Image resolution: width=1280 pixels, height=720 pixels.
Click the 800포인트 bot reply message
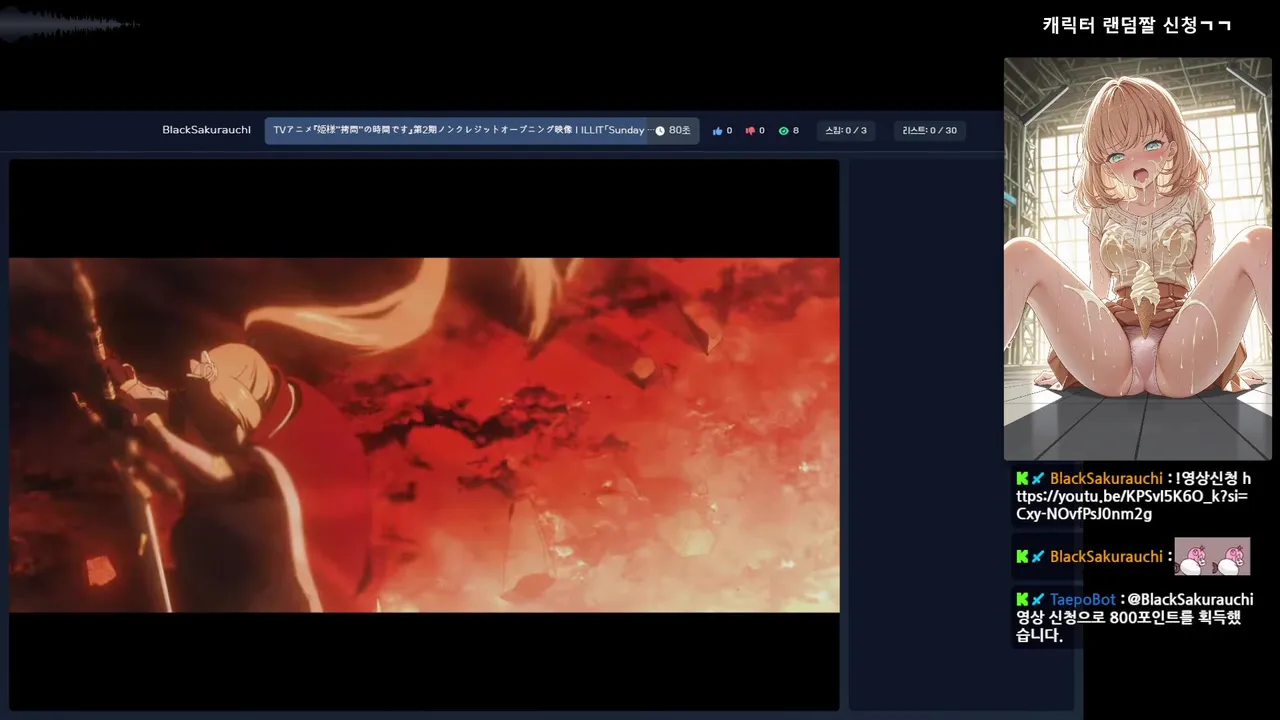click(x=1134, y=617)
